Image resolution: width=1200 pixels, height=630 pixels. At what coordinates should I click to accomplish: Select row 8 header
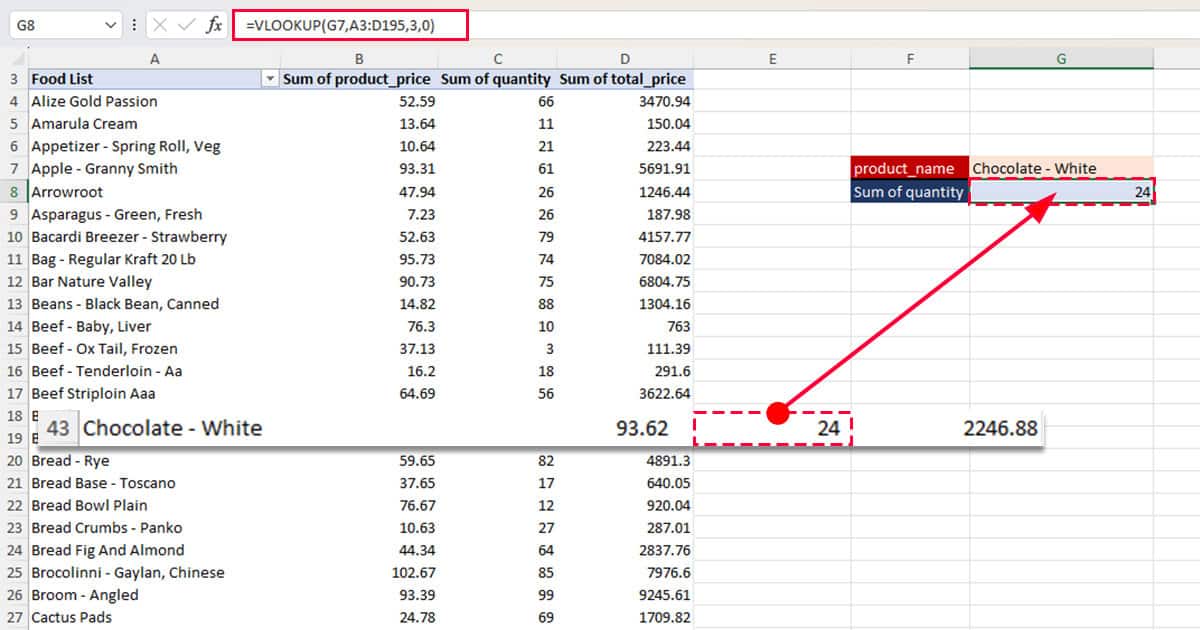[13, 191]
